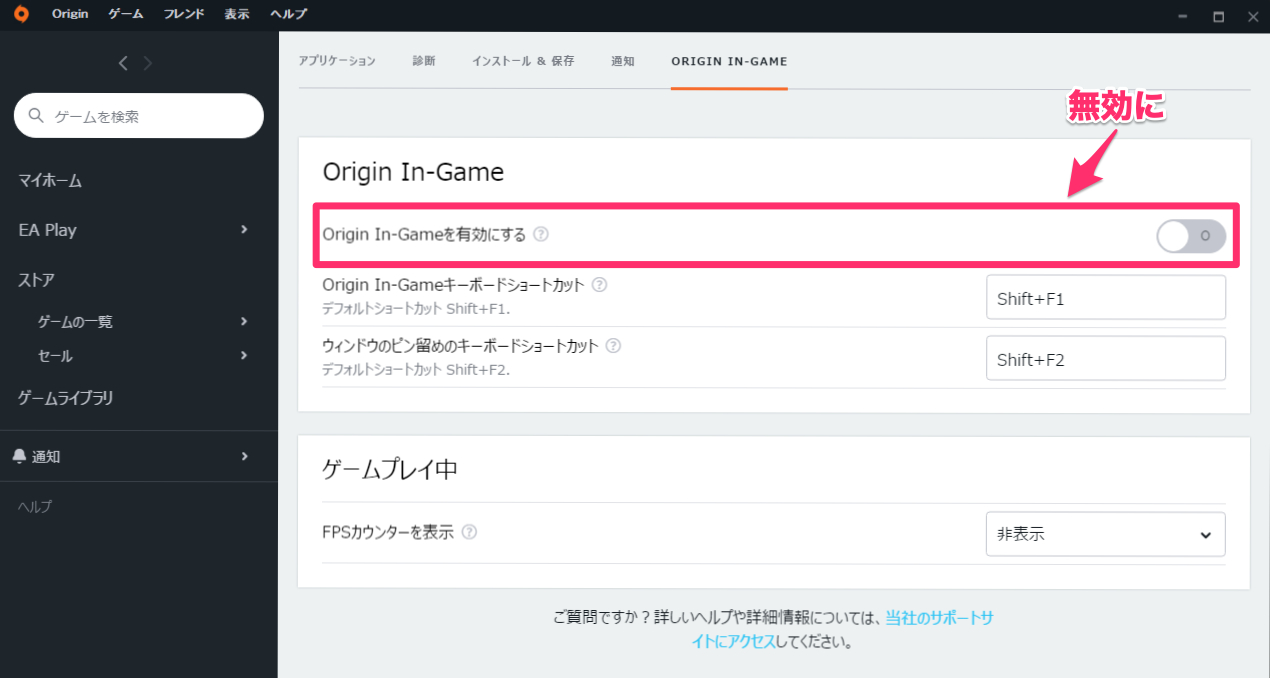This screenshot has height=678, width=1270.
Task: Open the ヘルプ menu in menu bar
Action: [x=288, y=14]
